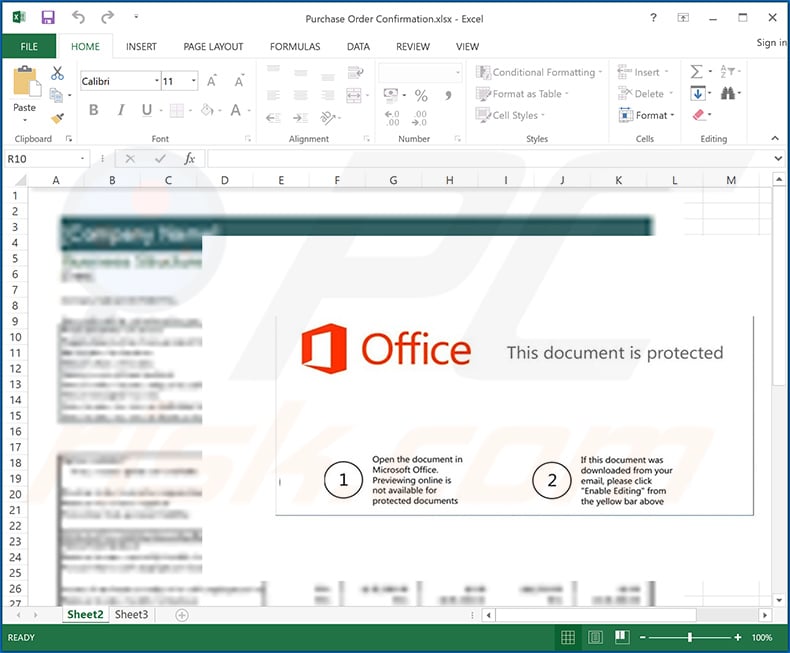Screen dimensions: 790x653
Task: Select column D header
Action: 225,180
